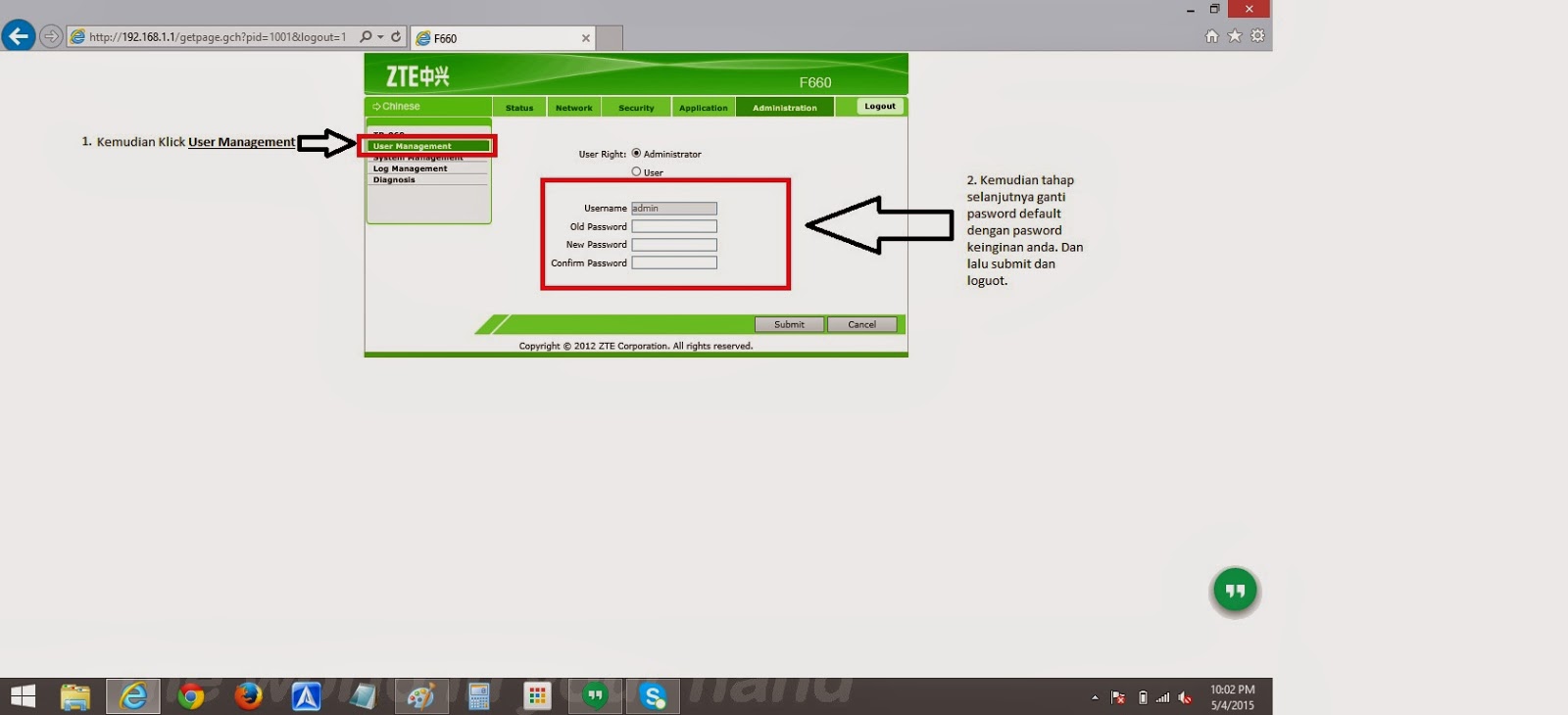Select the F660 browser tab
The height and width of the screenshot is (715, 1568).
tap(503, 38)
